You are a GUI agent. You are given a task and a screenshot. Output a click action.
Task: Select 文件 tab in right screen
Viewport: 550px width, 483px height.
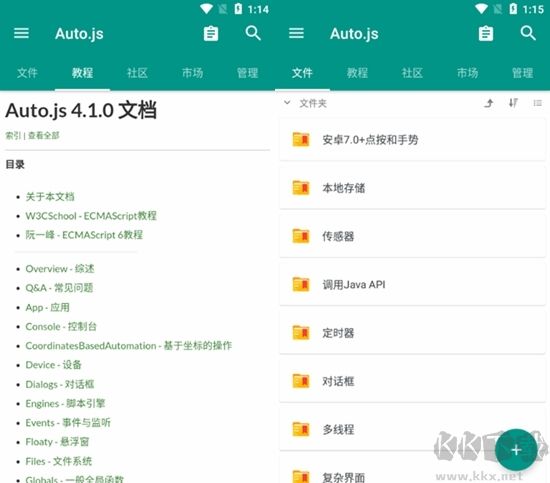(302, 73)
